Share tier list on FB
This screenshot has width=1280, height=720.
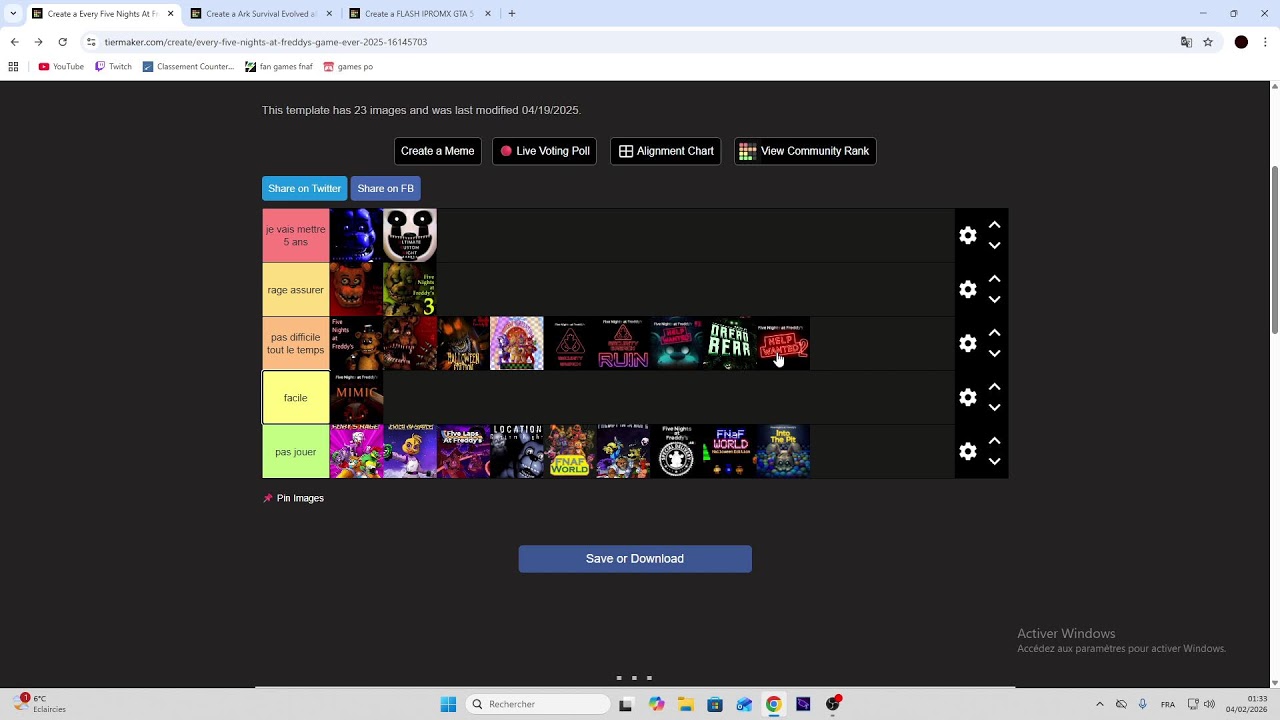pos(385,189)
